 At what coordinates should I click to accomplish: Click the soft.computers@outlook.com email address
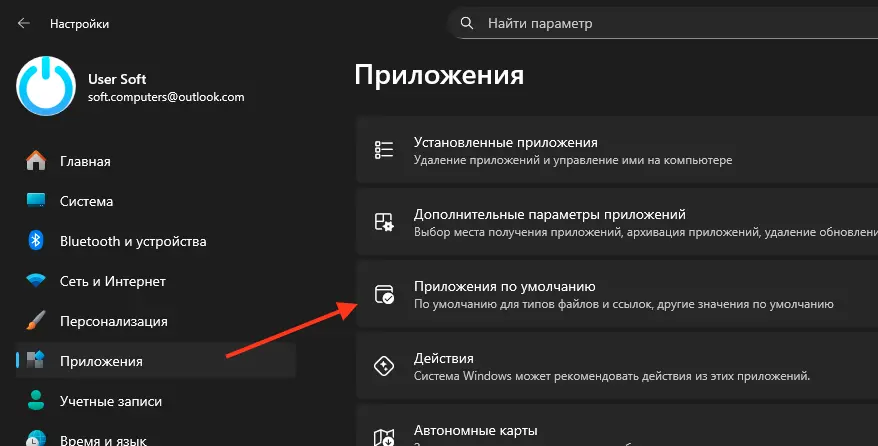tap(166, 97)
